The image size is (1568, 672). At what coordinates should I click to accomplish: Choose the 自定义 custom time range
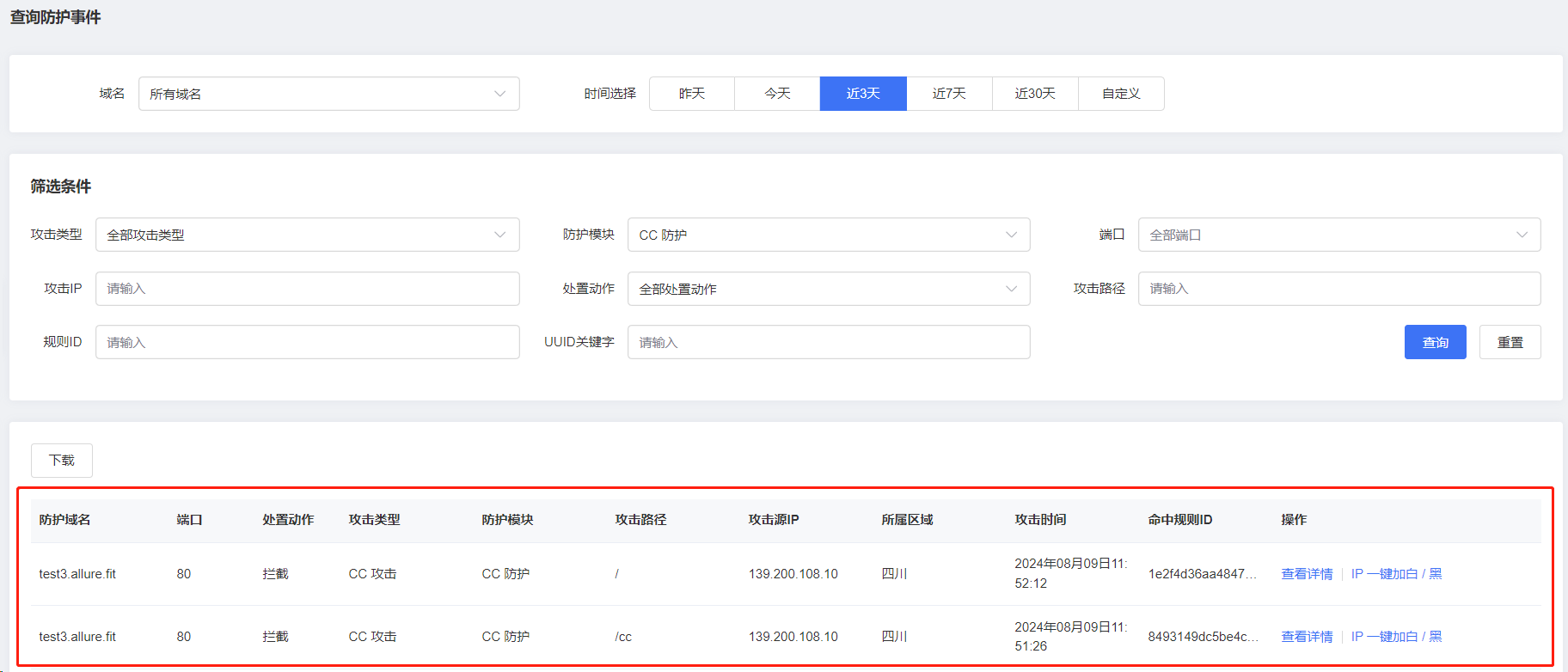coord(1121,94)
